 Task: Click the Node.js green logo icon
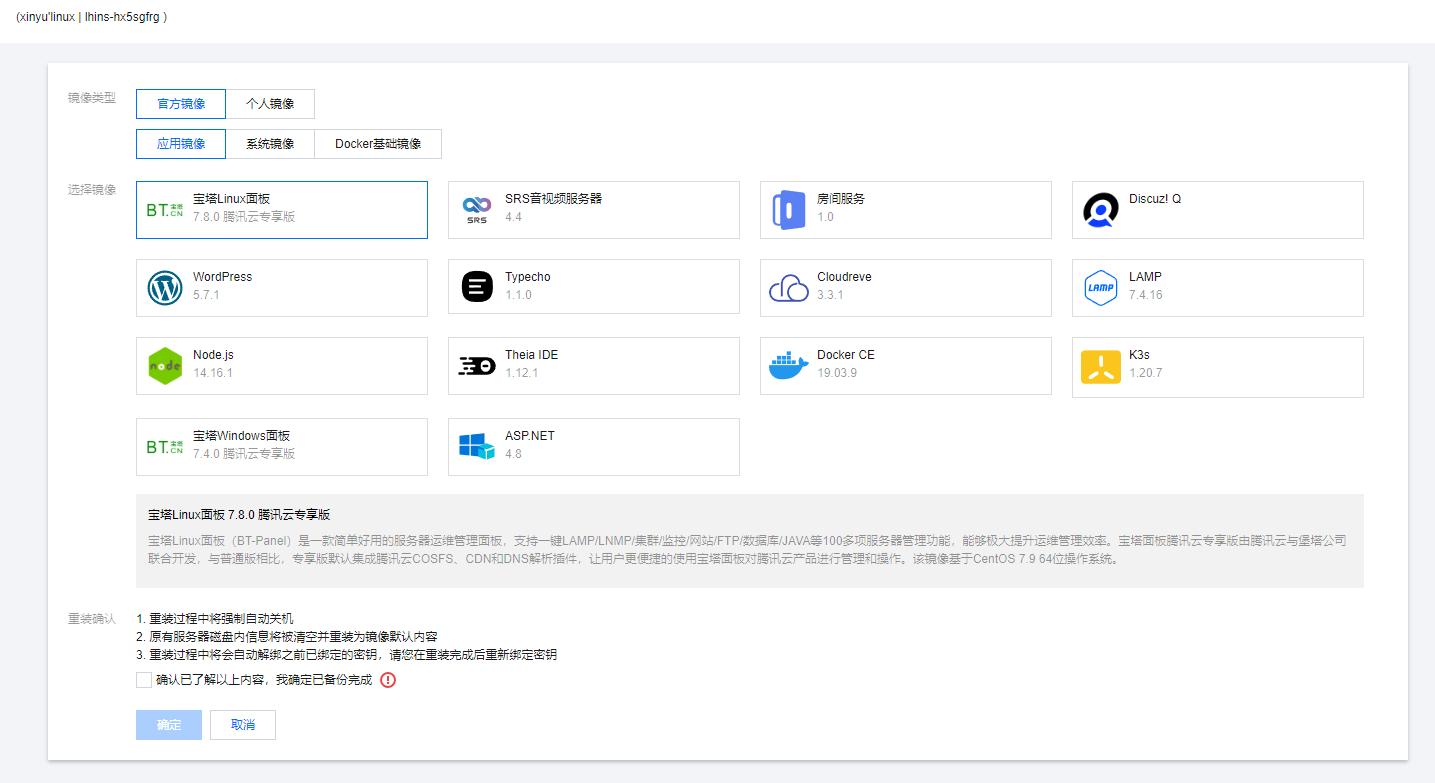[x=165, y=366]
